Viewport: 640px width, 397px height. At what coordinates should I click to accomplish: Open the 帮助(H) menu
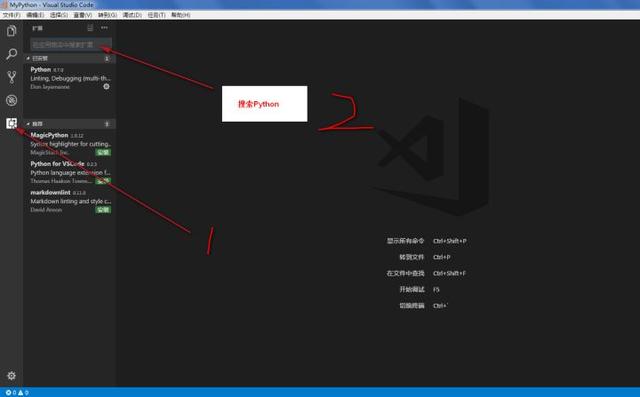pyautogui.click(x=180, y=15)
